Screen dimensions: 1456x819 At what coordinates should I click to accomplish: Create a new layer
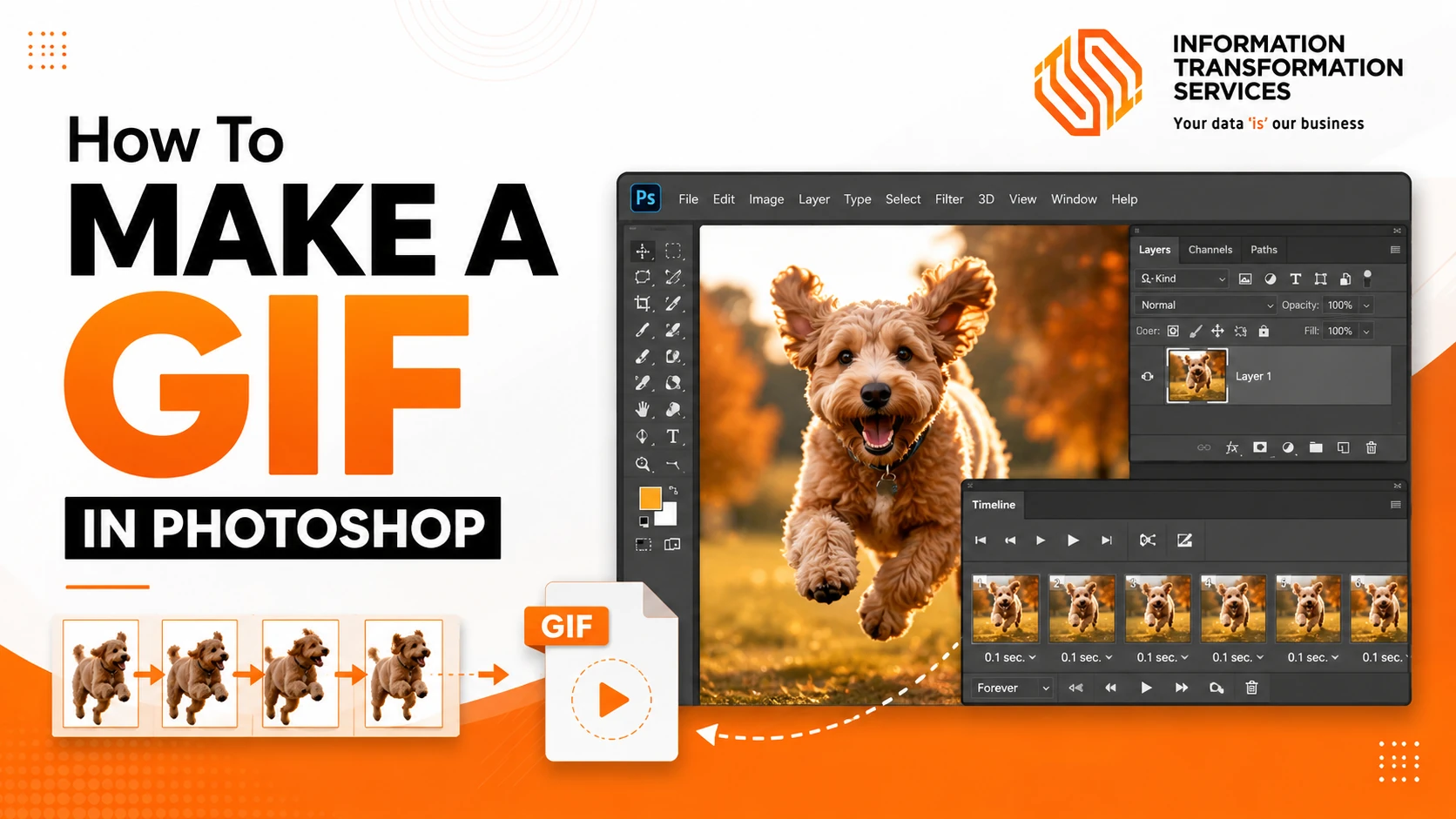[x=1344, y=447]
